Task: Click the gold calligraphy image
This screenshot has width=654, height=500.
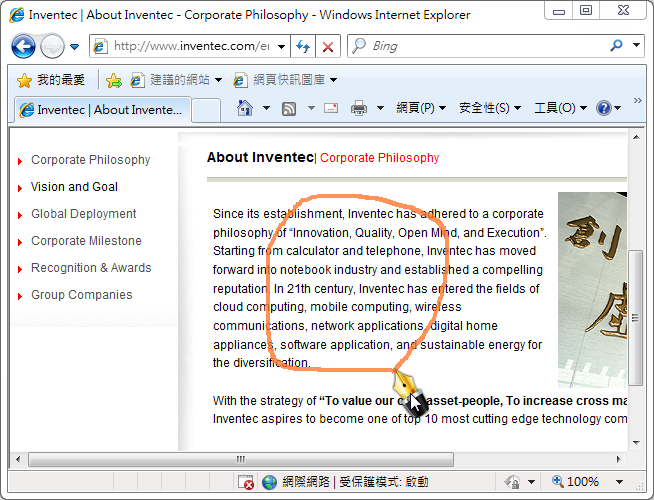Action: [592, 290]
